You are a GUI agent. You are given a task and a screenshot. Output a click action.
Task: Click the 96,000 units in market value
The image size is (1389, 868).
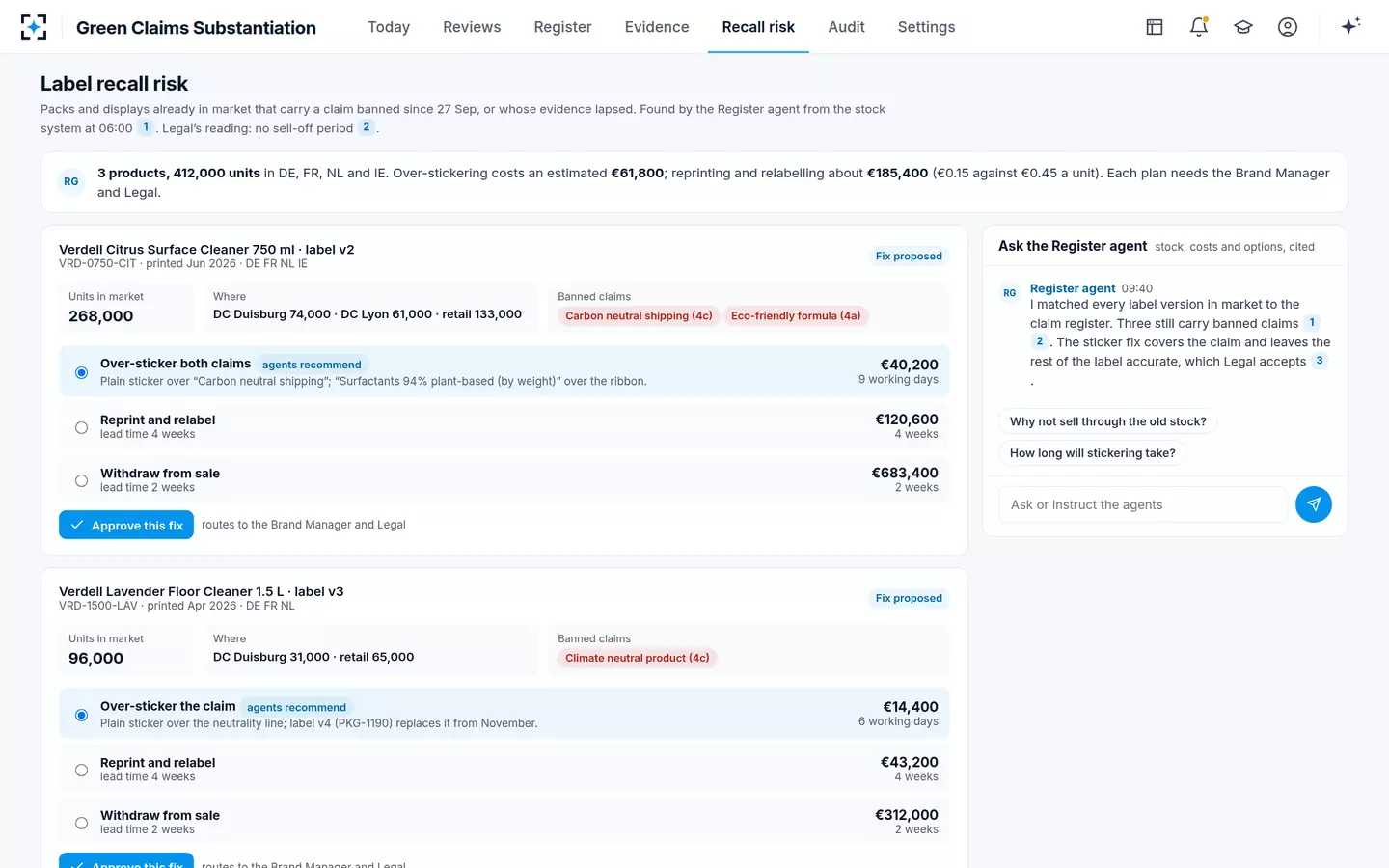pyautogui.click(x=96, y=659)
